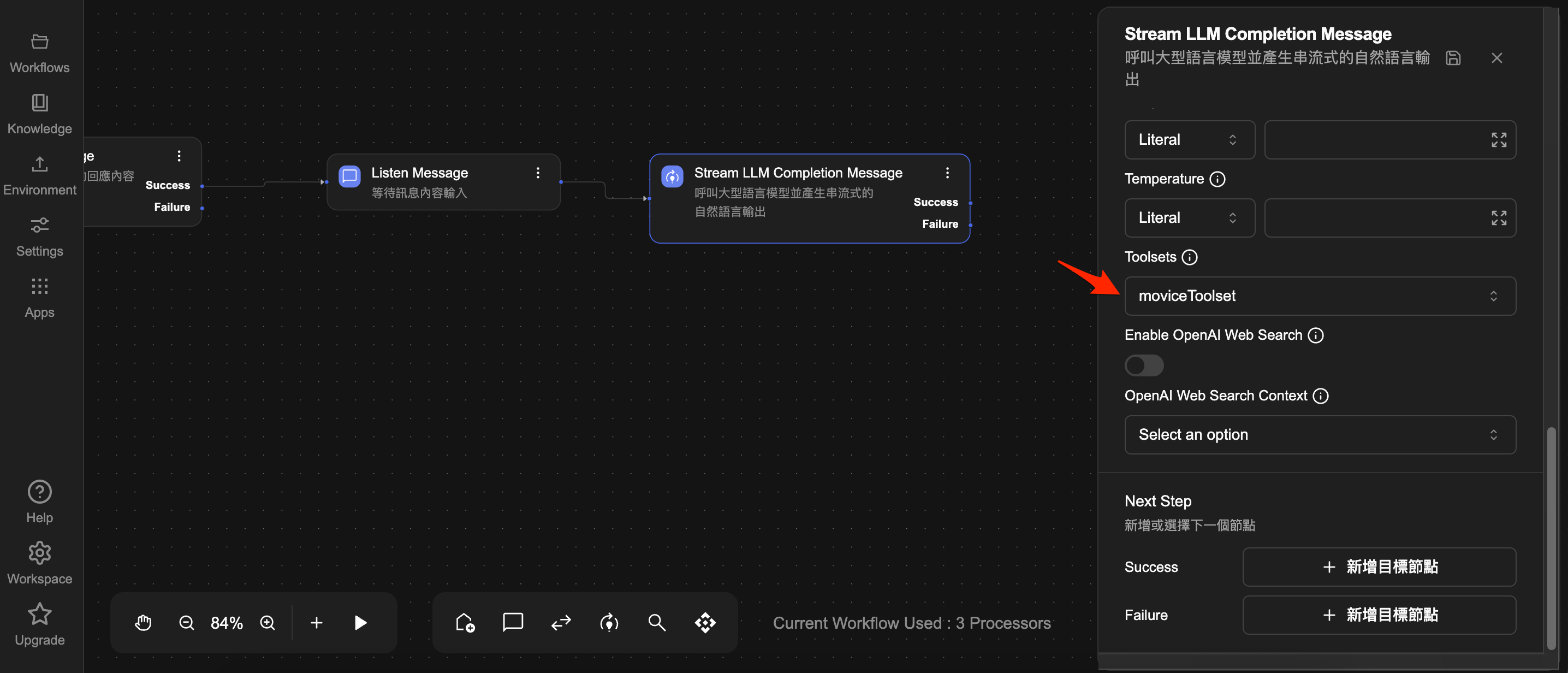This screenshot has width=1568, height=673.
Task: Click the zoom in magnifier icon
Action: [x=267, y=622]
